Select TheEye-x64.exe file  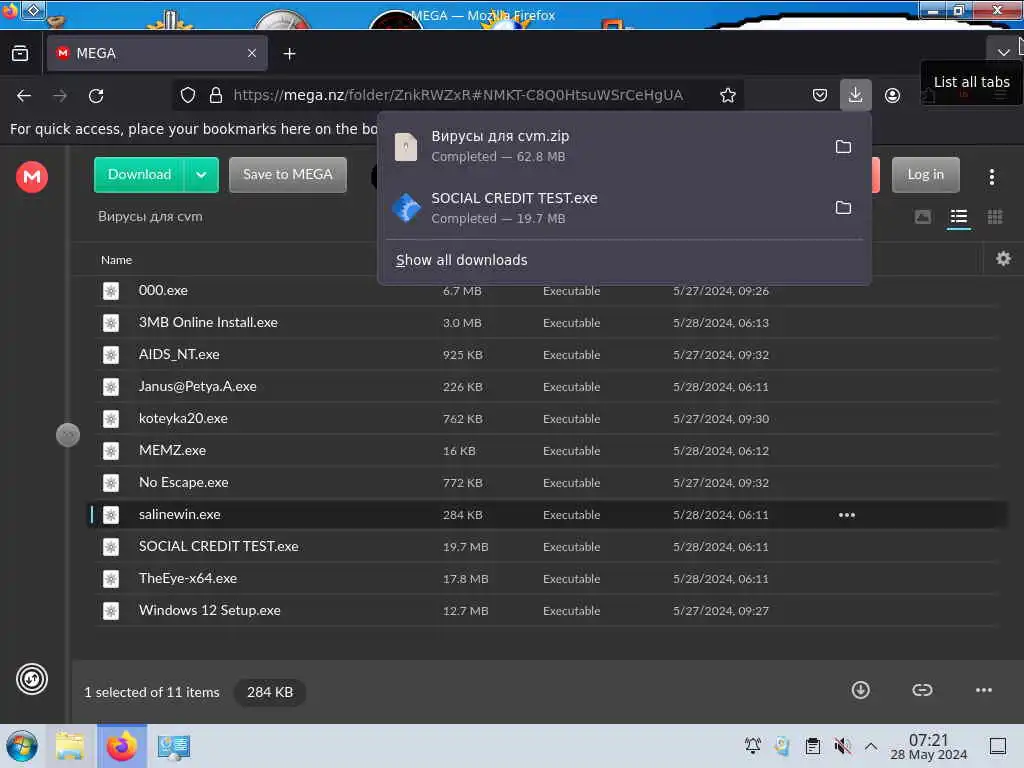pyautogui.click(x=549, y=579)
